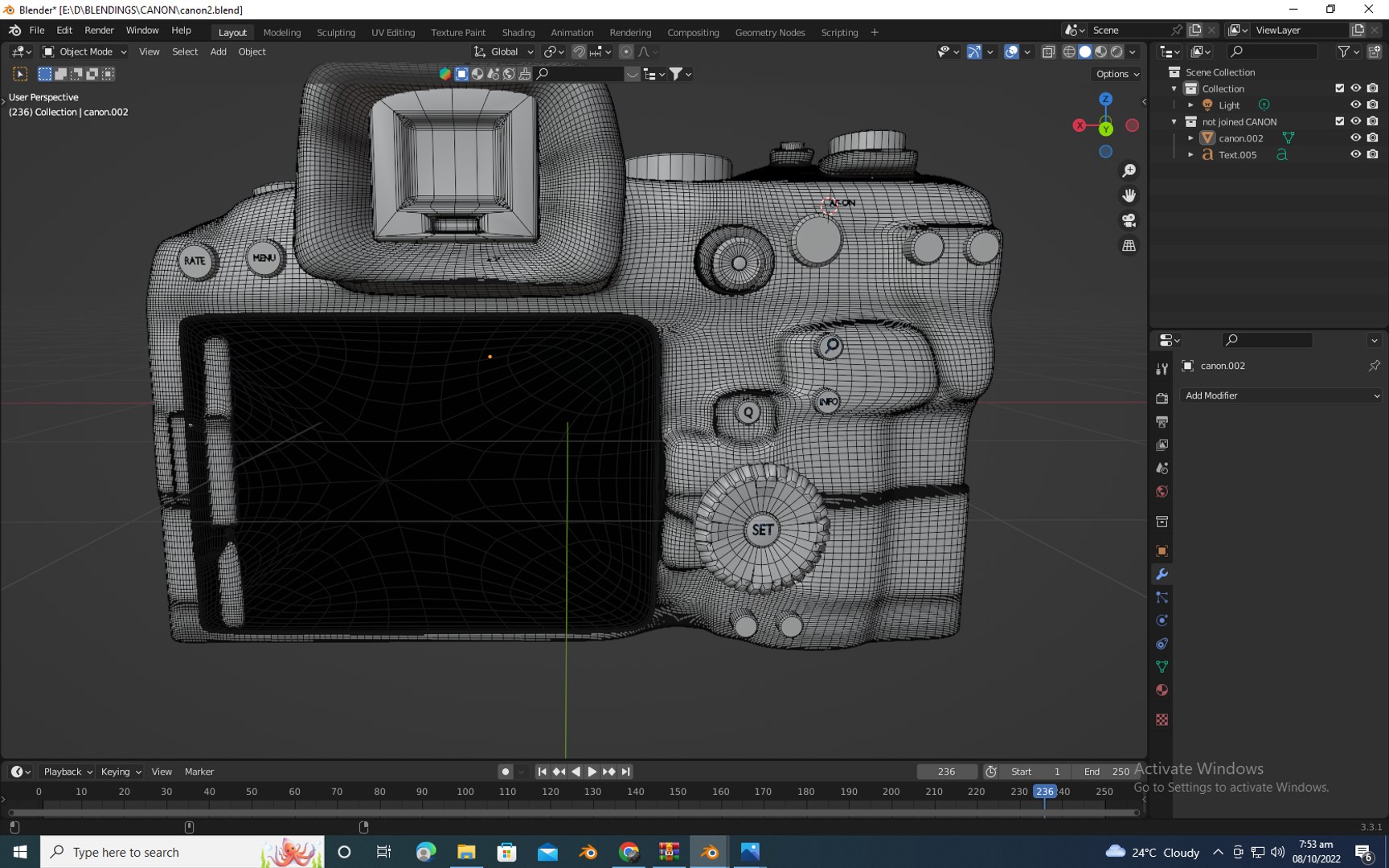Toggle snapping magnet in viewport header
This screenshot has height=868, width=1389.
click(x=579, y=51)
